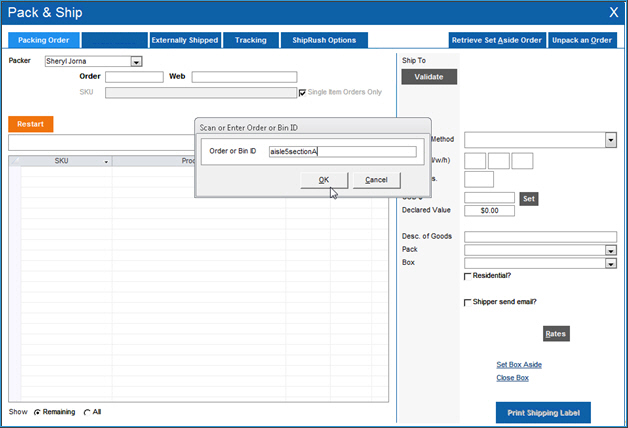Switch to the Packing Order tab
This screenshot has width=628, height=428.
(x=43, y=40)
